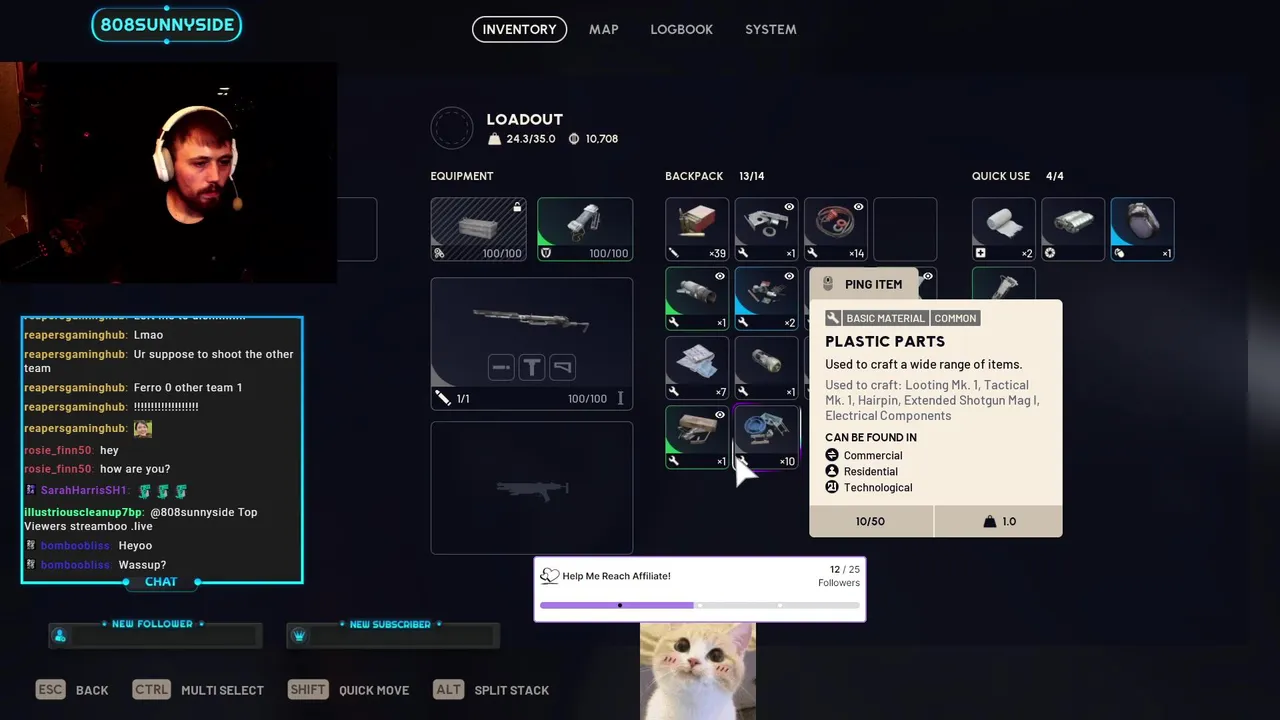
Task: Click the loadout weight bag icon
Action: click(495, 139)
